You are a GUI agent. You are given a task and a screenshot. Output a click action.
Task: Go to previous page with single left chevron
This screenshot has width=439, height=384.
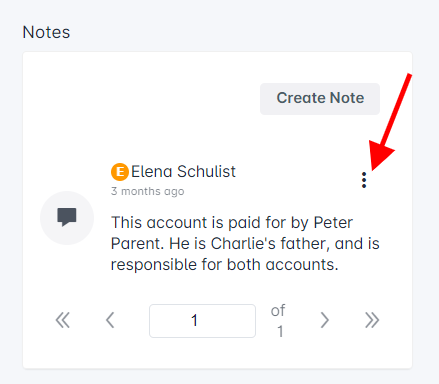(110, 320)
